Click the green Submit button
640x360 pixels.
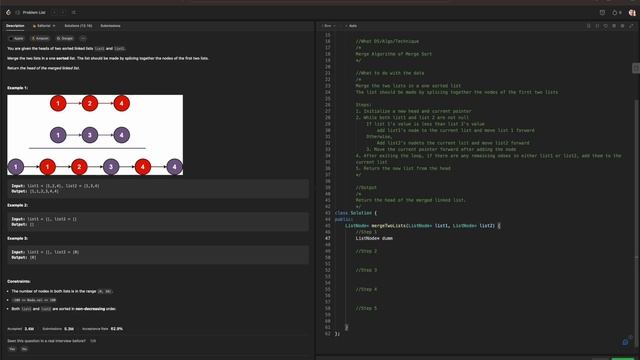(x=623, y=358)
